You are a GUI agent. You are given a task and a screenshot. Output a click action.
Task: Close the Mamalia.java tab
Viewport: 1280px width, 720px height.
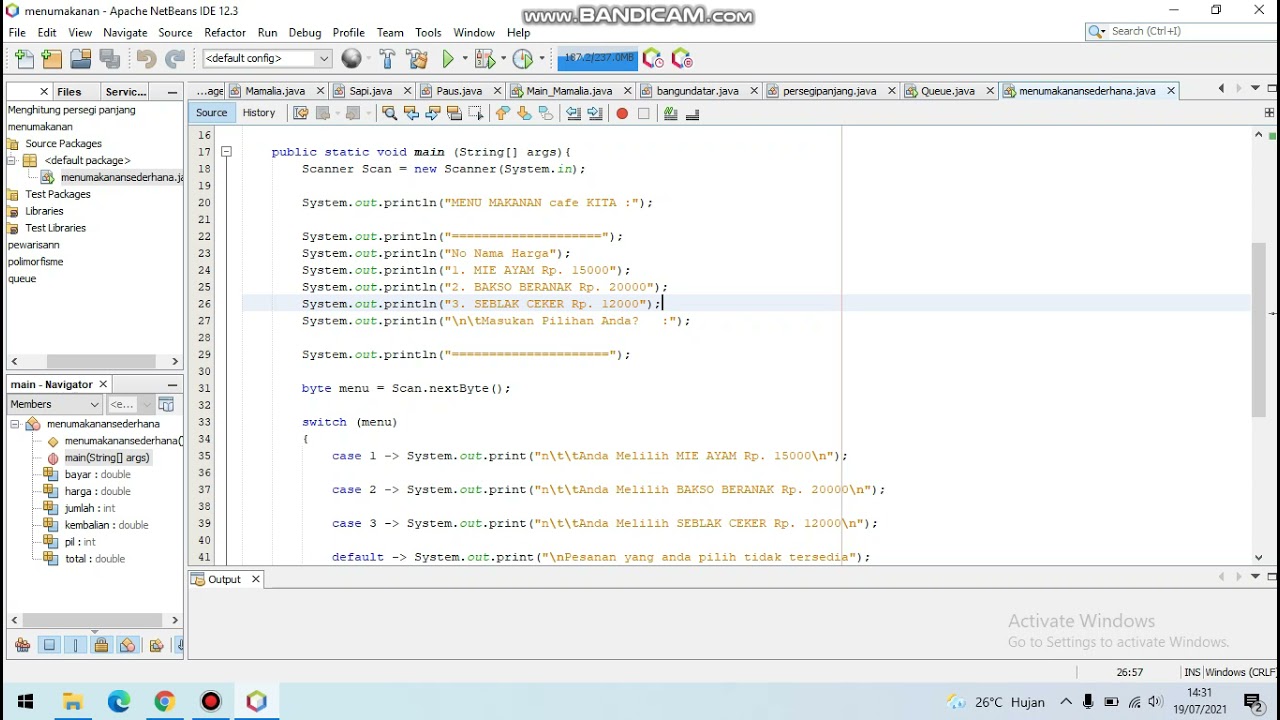[x=321, y=91]
